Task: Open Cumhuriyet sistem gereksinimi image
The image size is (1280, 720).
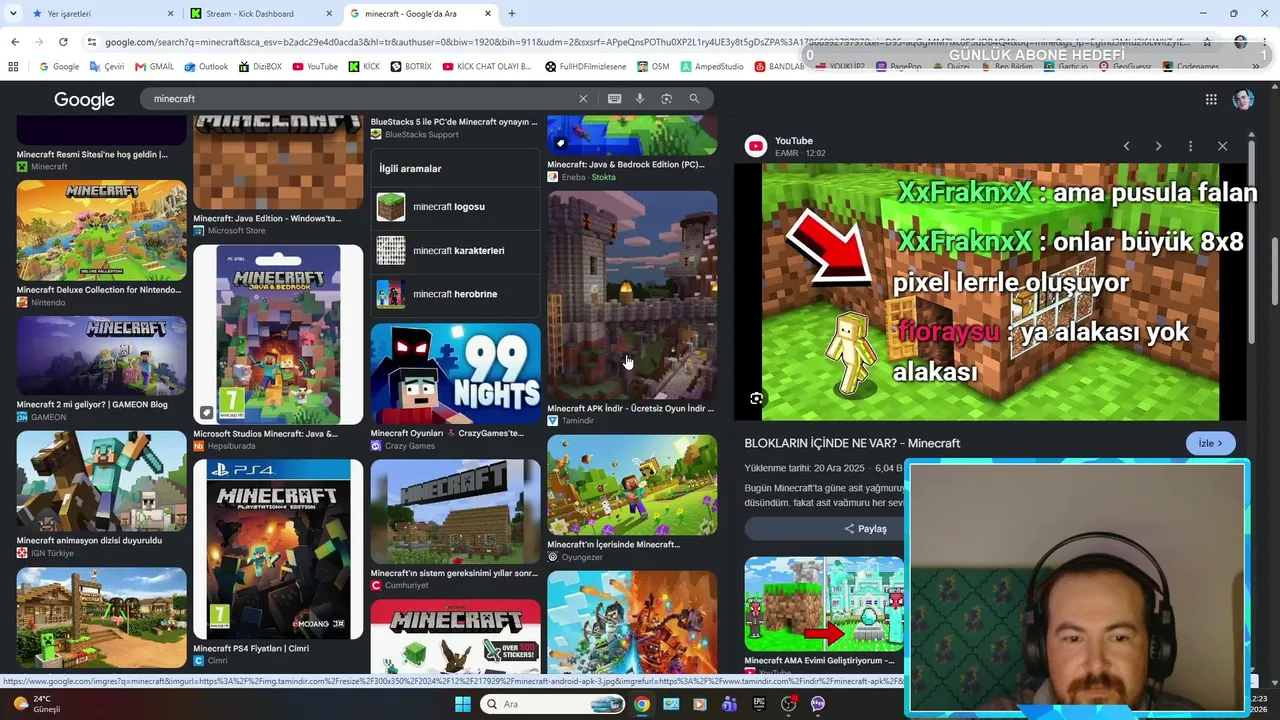Action: (455, 511)
